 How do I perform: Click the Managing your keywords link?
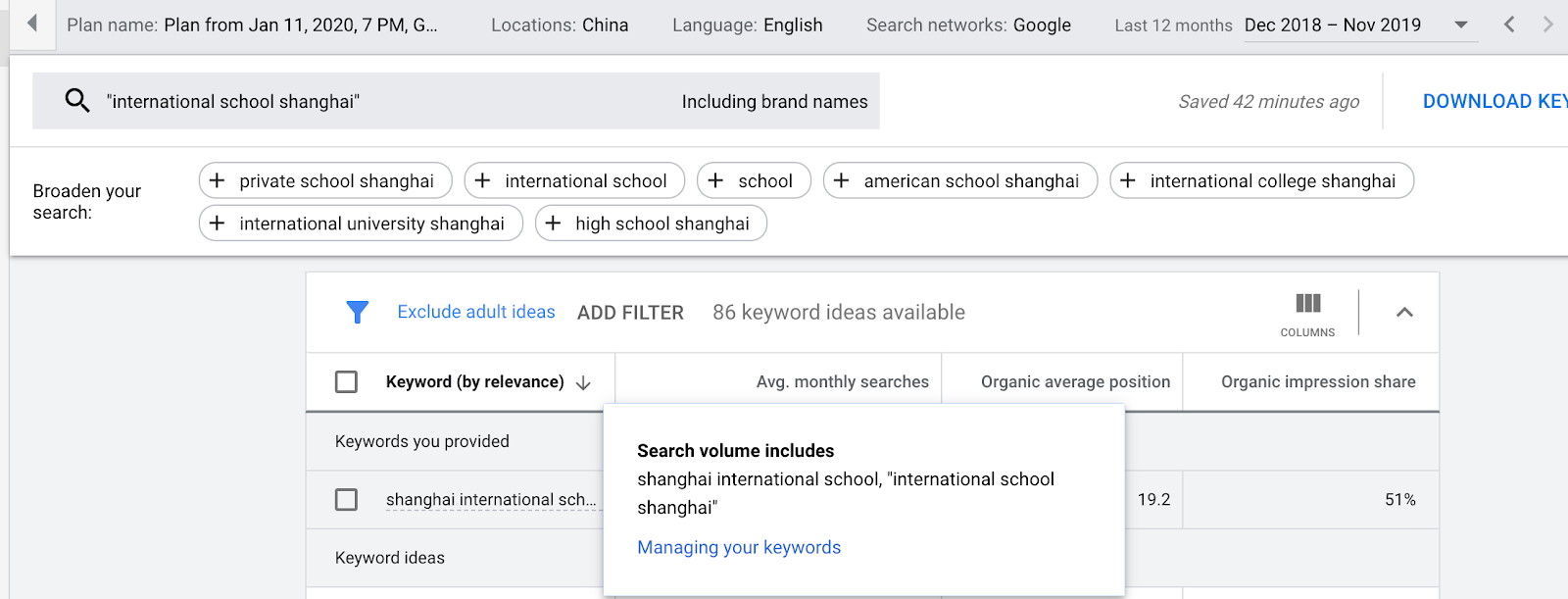[739, 547]
